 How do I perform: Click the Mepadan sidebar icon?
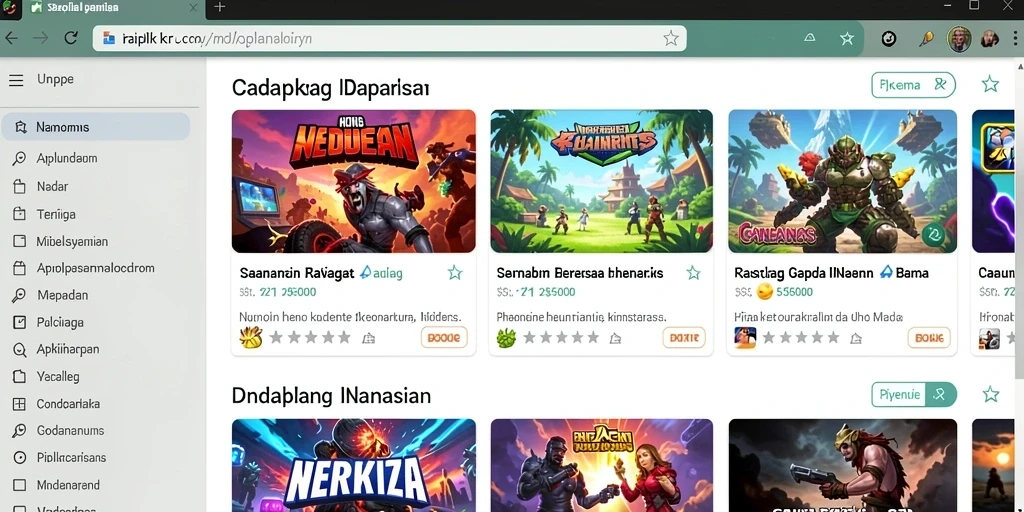(19, 295)
